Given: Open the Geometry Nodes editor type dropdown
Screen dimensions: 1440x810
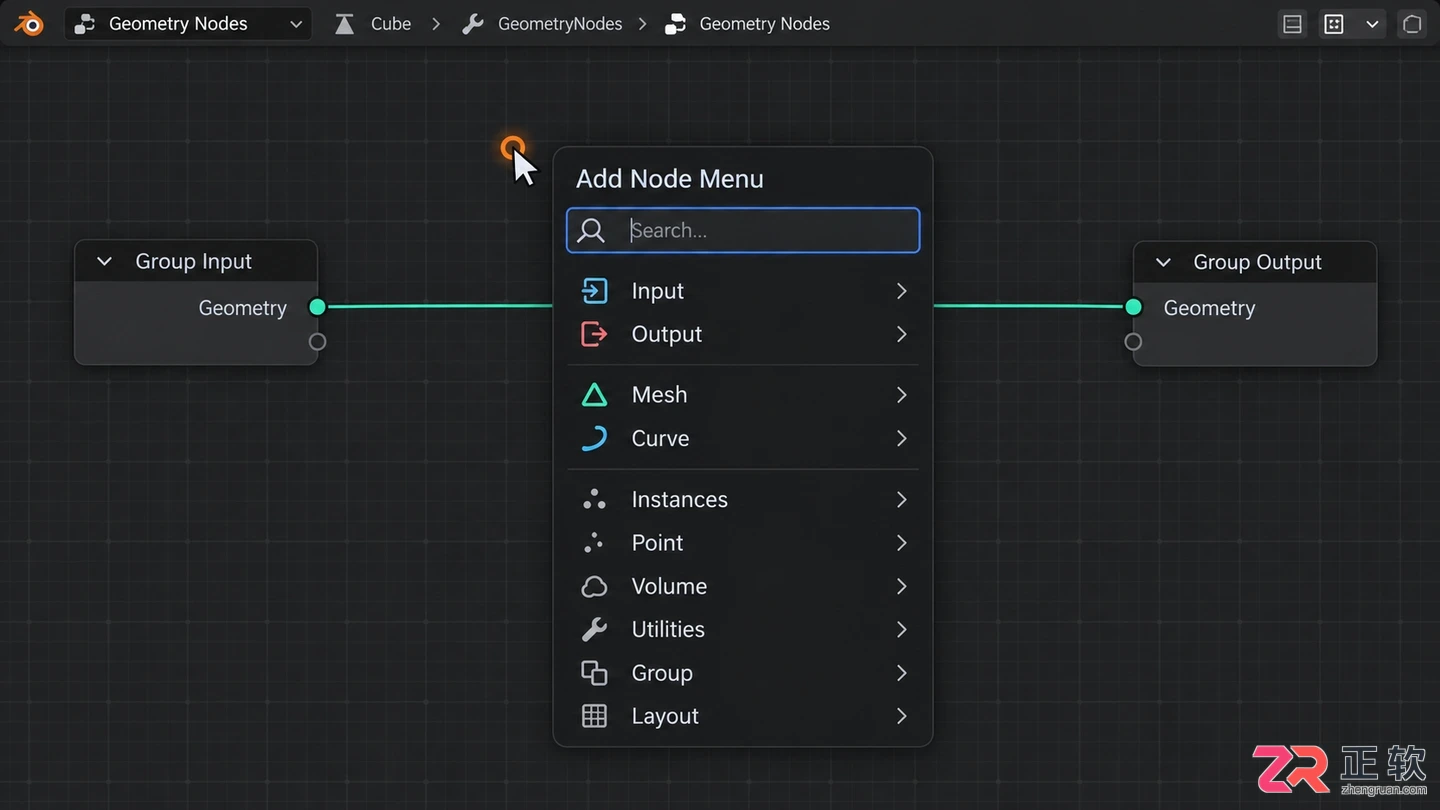Looking at the screenshot, I should [x=188, y=24].
